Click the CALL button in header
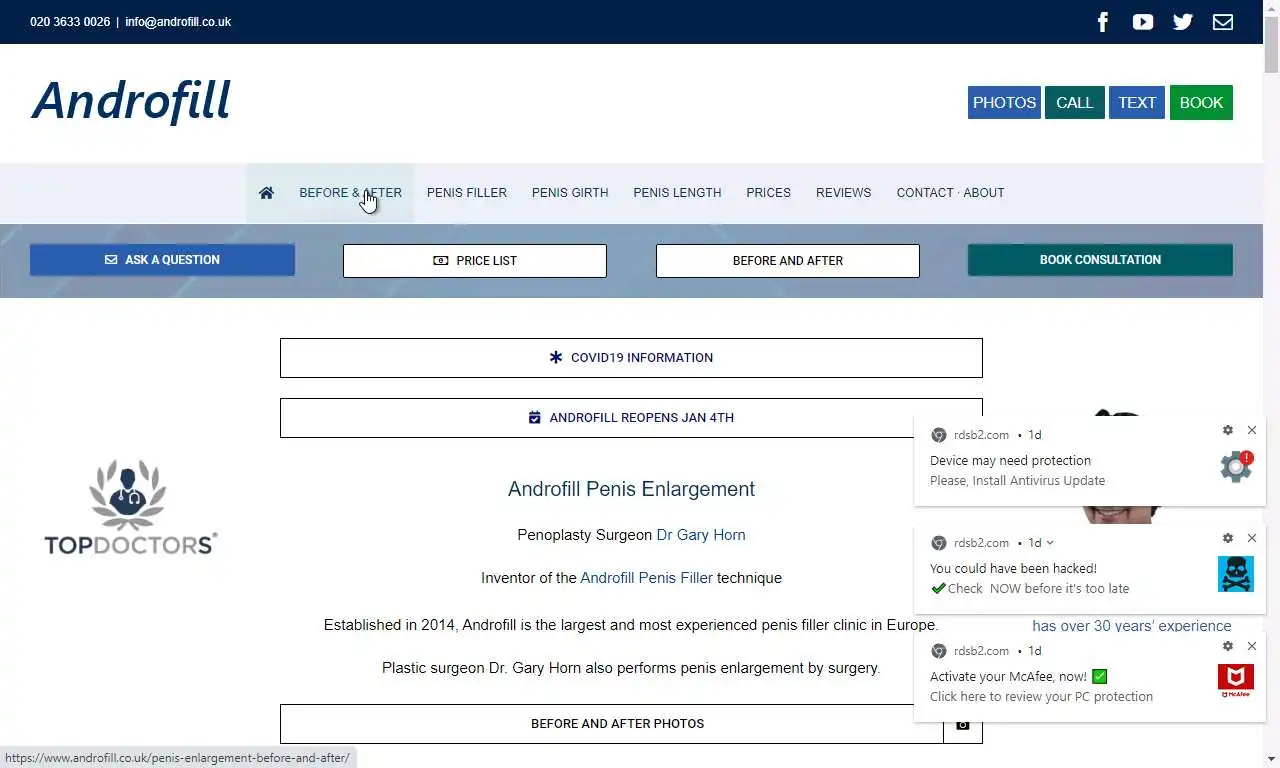 pos(1075,102)
